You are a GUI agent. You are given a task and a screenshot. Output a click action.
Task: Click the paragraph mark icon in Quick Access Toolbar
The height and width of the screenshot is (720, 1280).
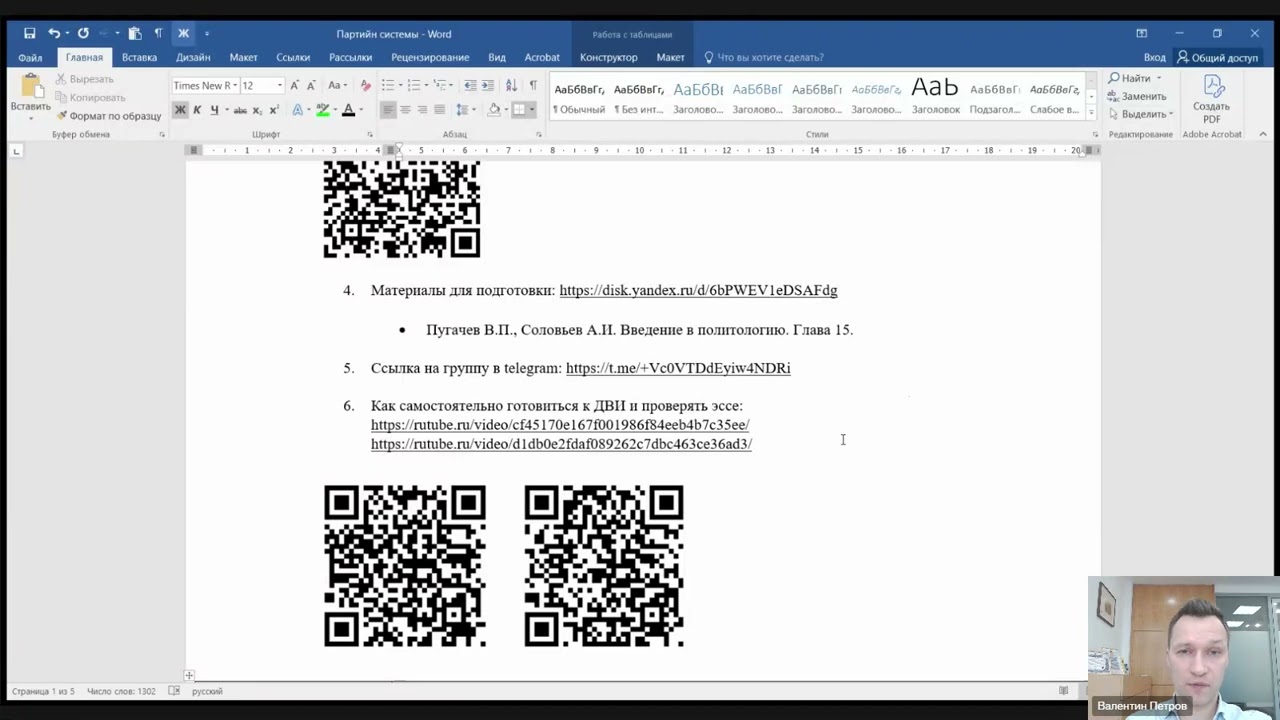tap(158, 33)
